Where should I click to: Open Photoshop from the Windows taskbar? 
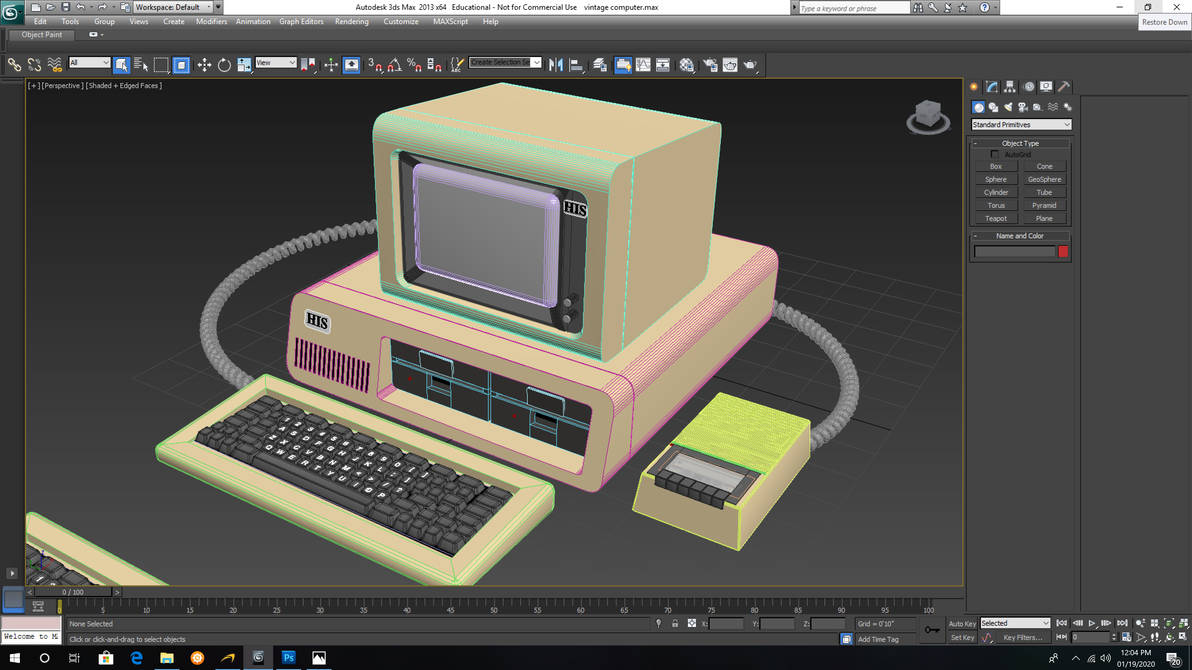tap(289, 658)
